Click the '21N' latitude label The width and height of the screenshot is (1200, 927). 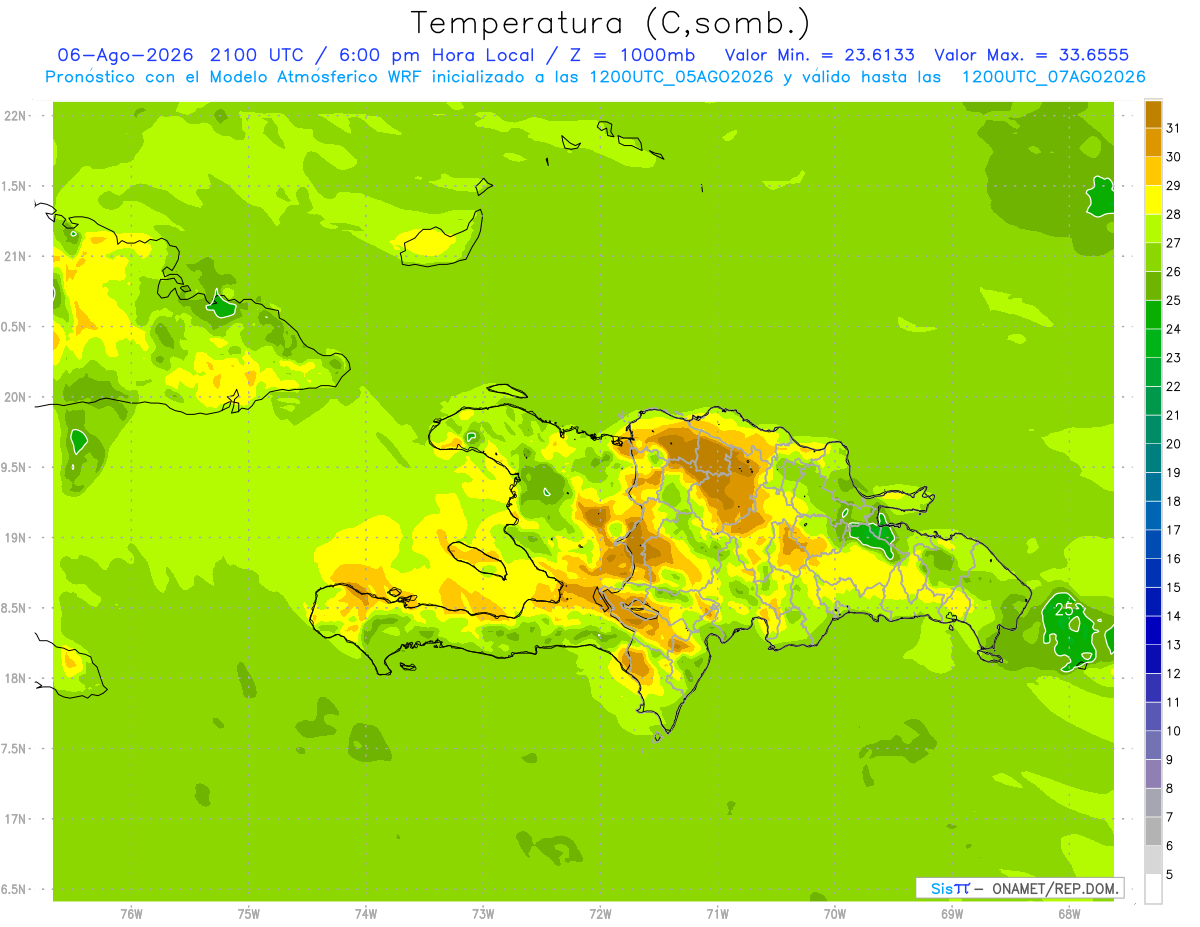click(16, 256)
